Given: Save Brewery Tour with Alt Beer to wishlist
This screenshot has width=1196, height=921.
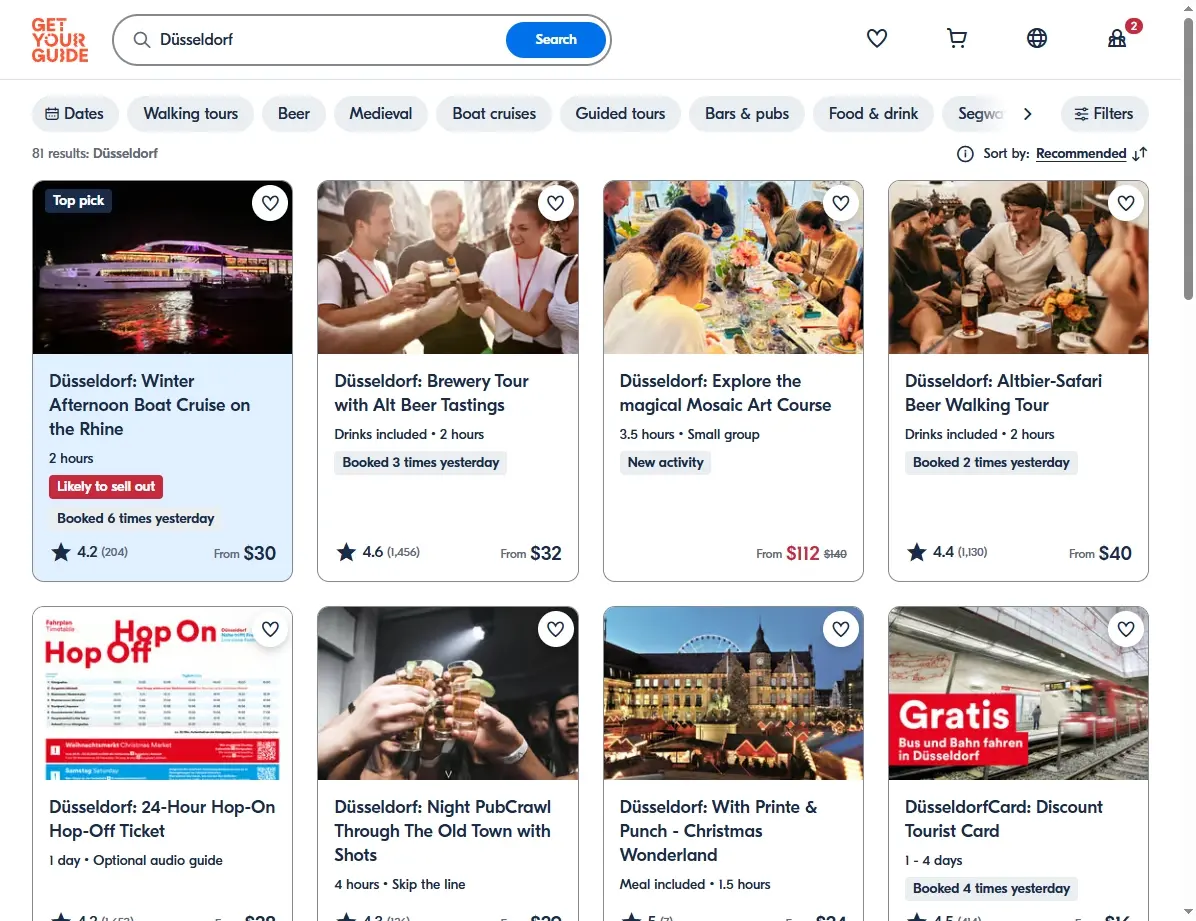Looking at the screenshot, I should pos(555,203).
